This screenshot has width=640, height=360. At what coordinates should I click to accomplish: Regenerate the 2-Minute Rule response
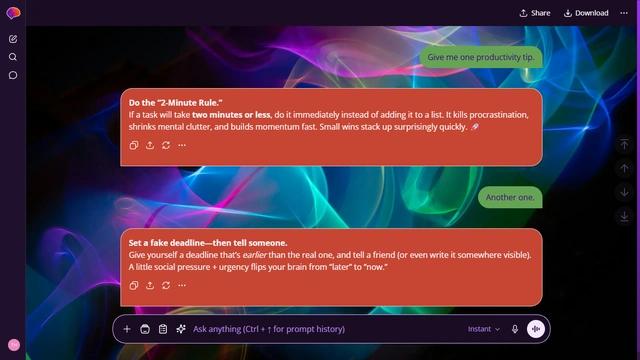point(166,145)
